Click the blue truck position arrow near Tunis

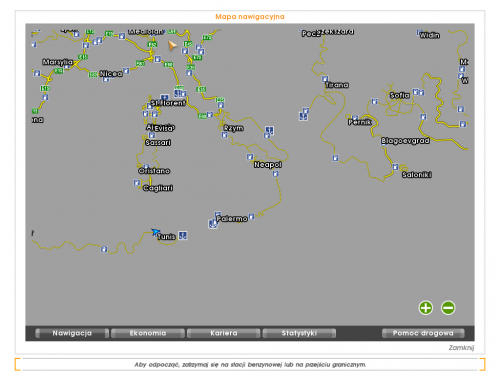(x=155, y=232)
